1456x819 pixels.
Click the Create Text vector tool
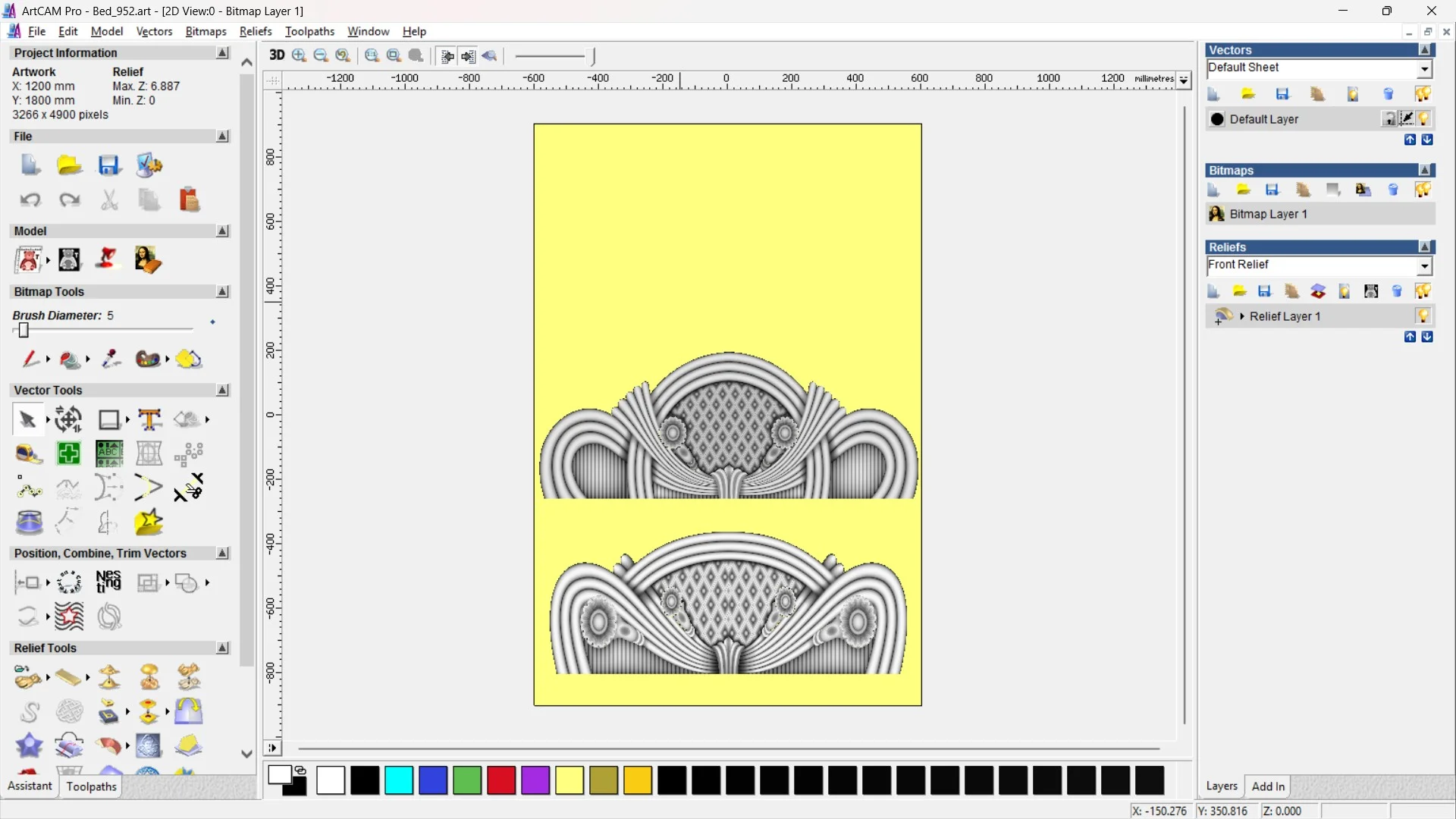coord(149,419)
